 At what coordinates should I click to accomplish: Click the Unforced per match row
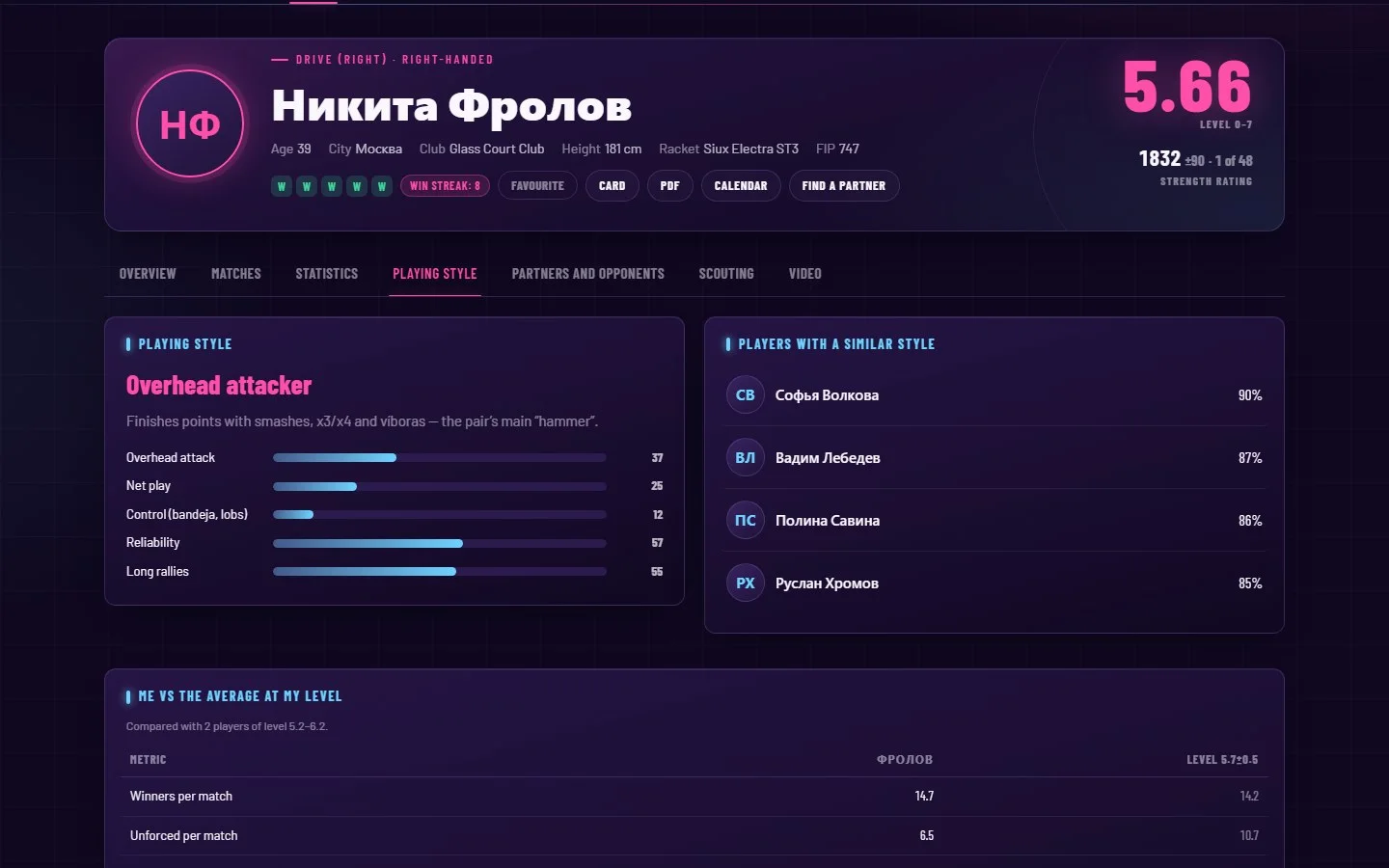click(694, 836)
